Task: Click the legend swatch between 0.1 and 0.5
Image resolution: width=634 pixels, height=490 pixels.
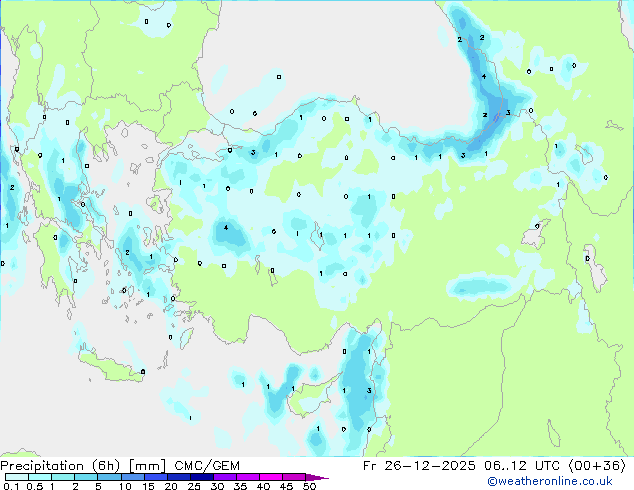Action: [17, 477]
